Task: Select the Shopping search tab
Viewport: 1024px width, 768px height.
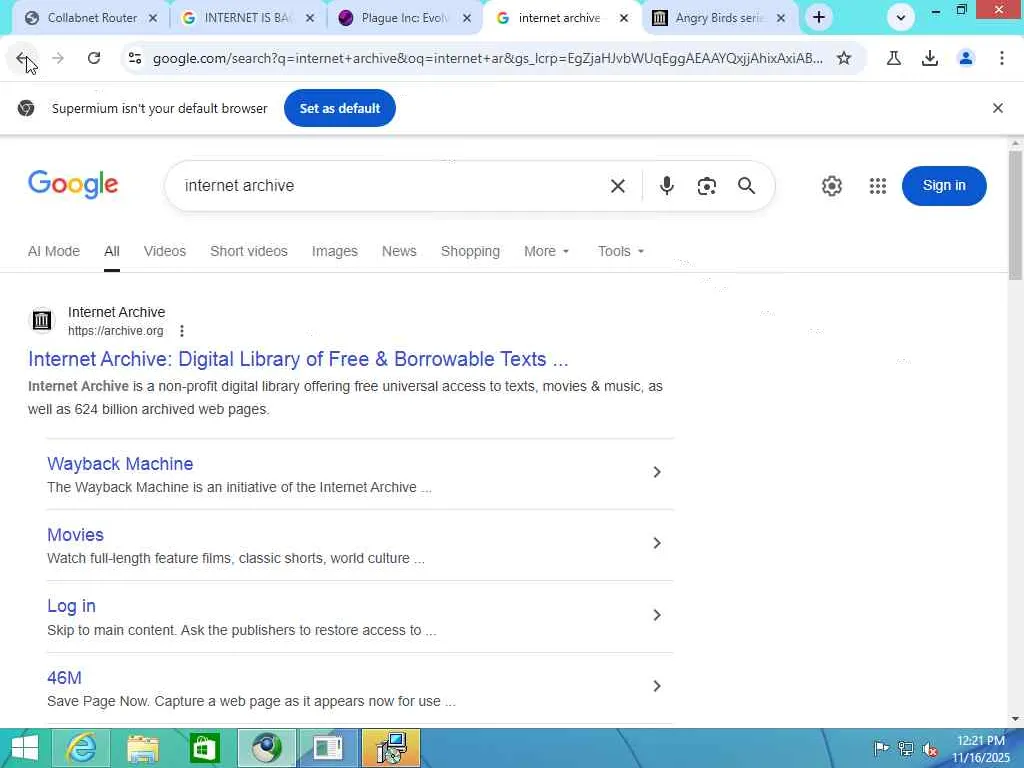Action: (x=470, y=251)
